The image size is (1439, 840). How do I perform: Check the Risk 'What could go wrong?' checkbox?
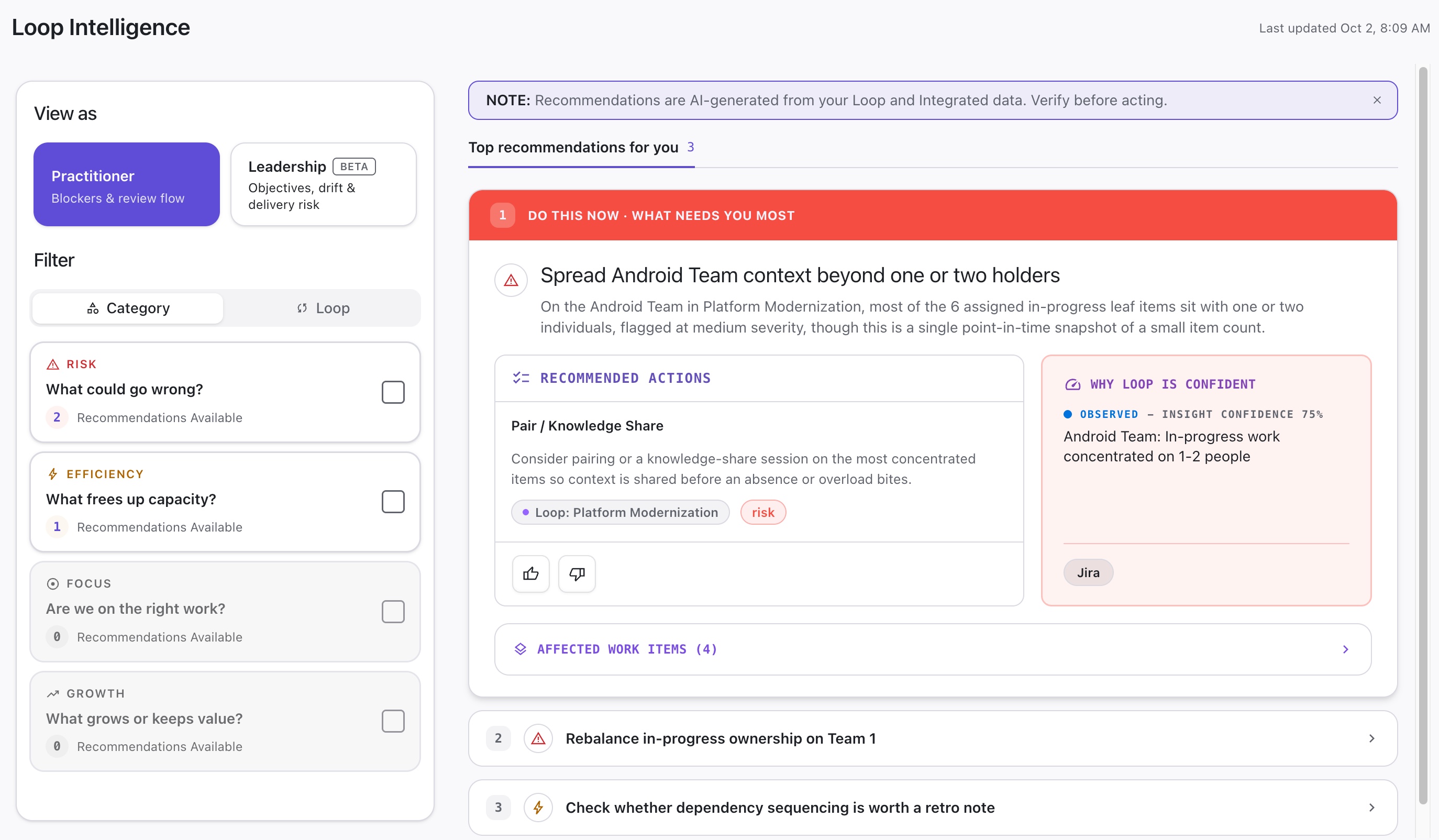[x=393, y=392]
